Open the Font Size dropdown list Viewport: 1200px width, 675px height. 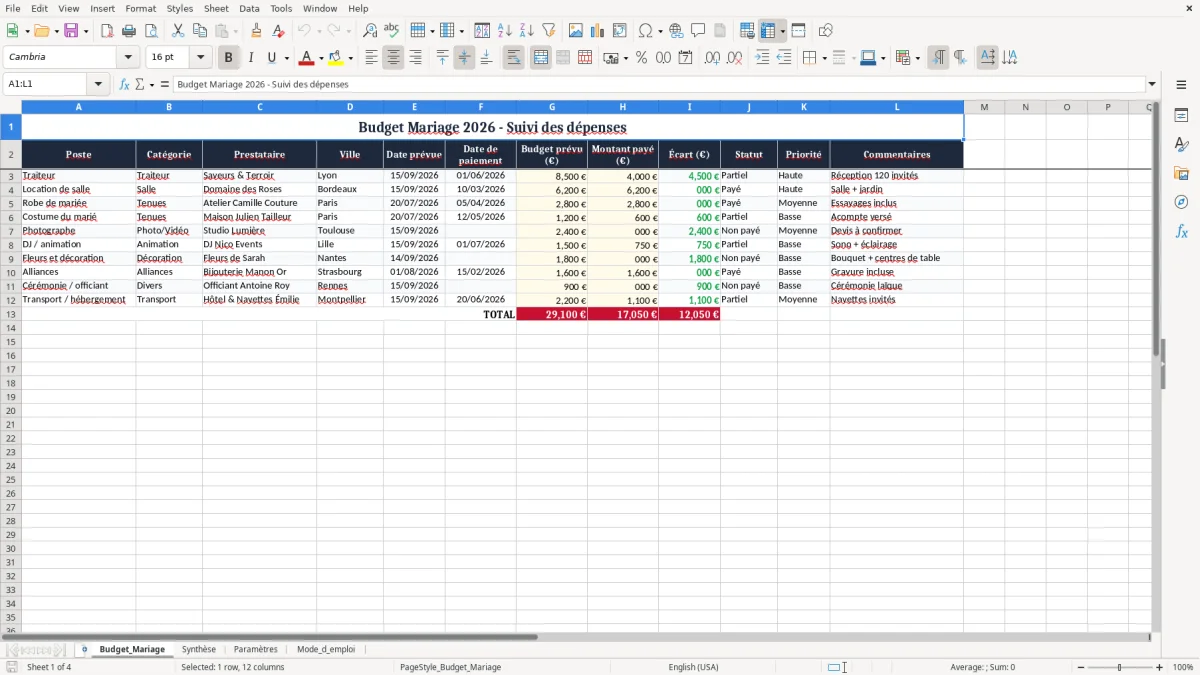click(x=200, y=58)
